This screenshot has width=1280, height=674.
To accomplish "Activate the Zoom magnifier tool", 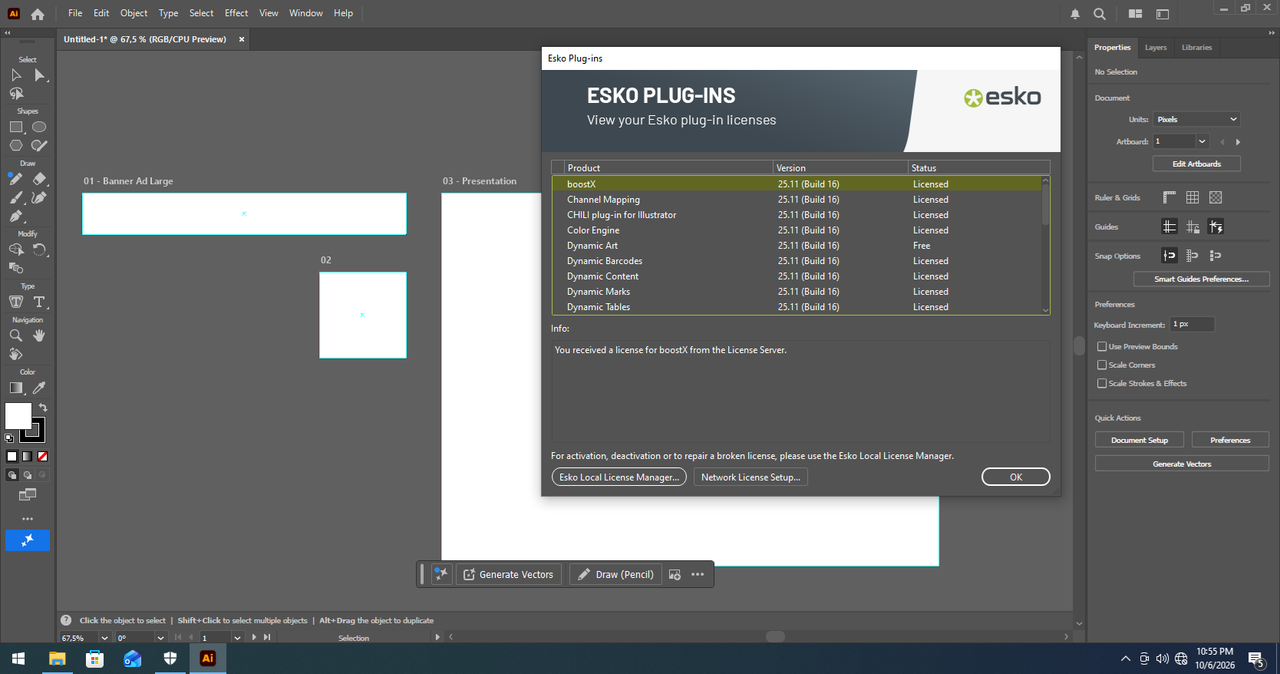I will coord(16,335).
